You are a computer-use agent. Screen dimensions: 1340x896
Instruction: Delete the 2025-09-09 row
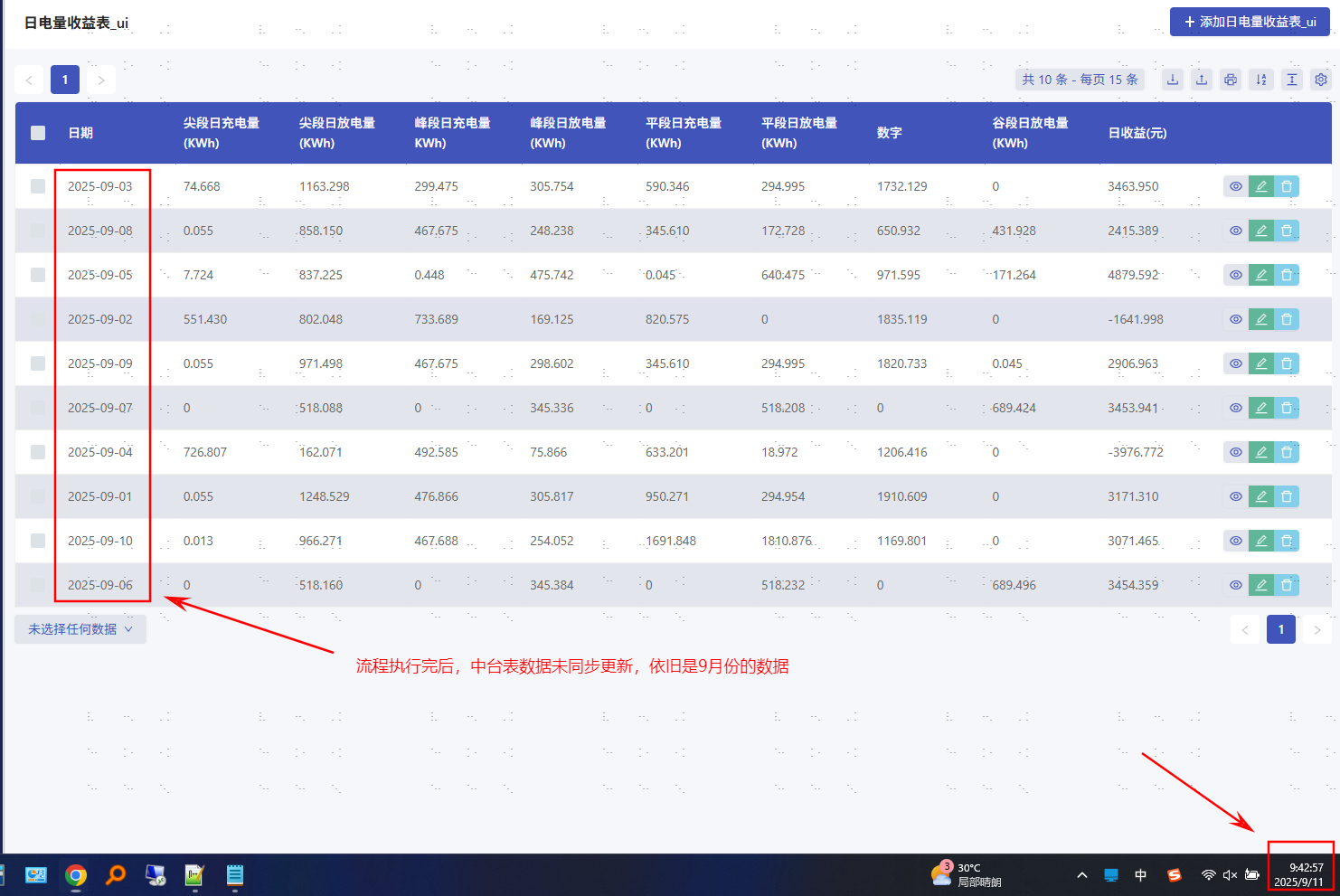point(1287,363)
